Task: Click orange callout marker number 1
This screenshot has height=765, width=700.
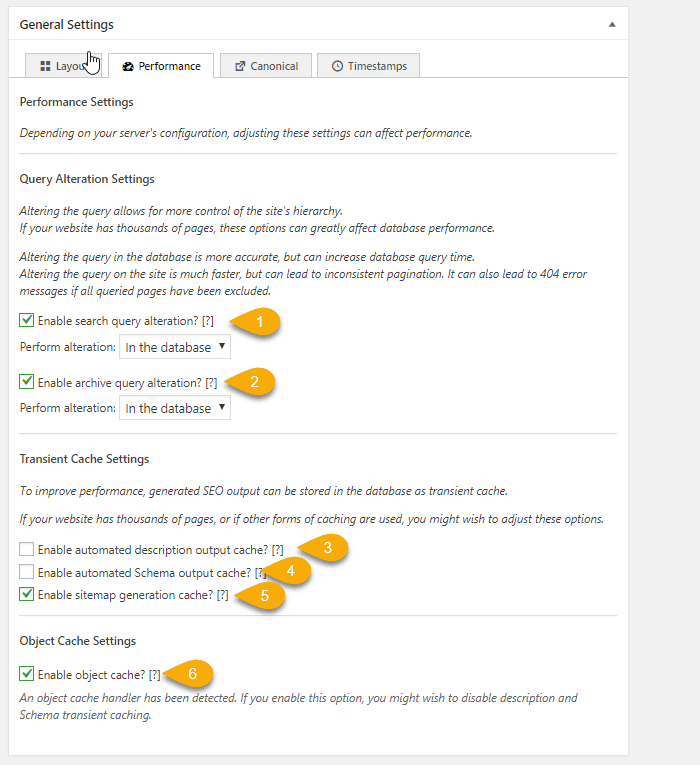Action: point(259,321)
